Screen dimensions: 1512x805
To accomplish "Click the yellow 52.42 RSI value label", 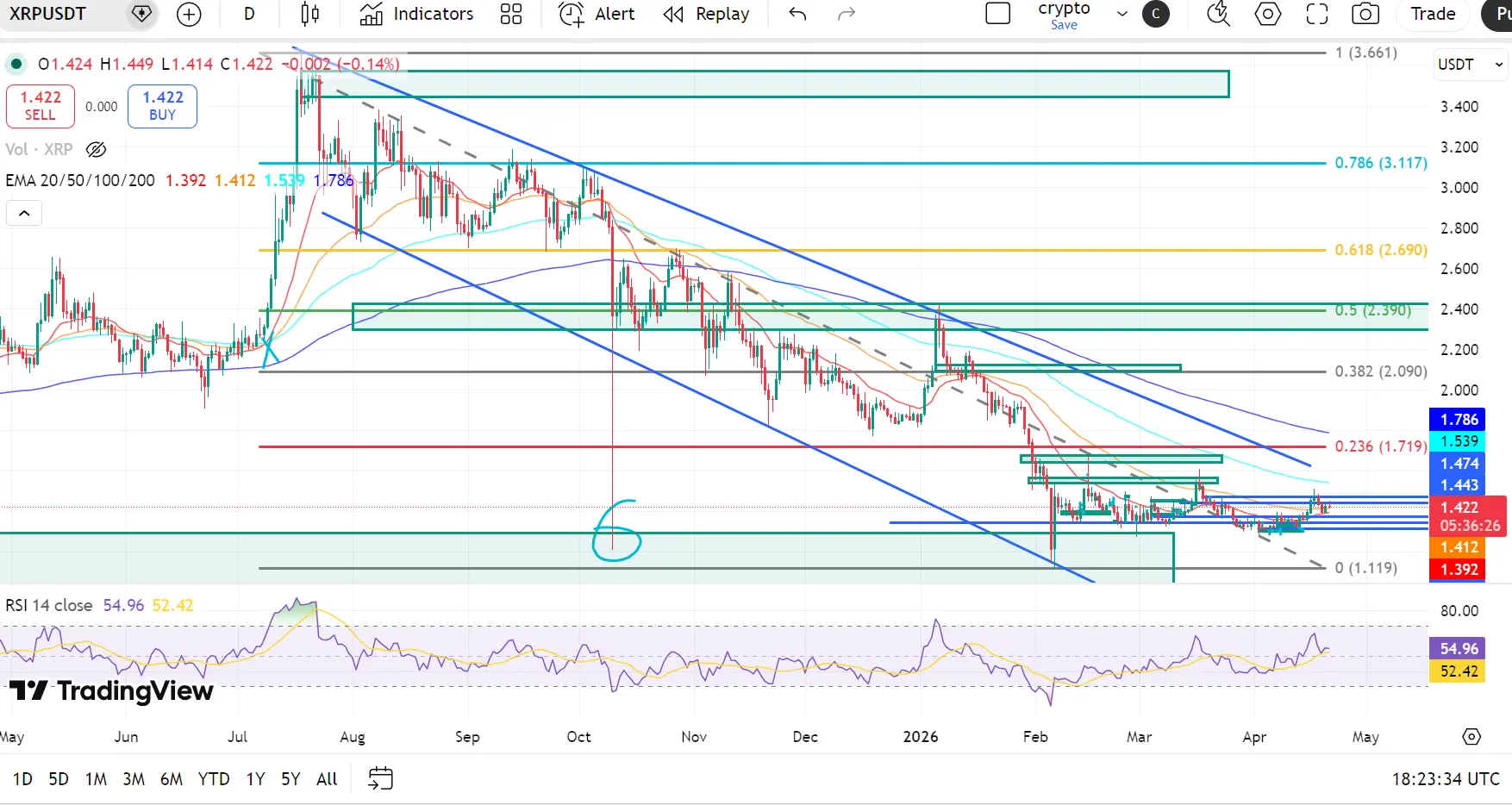I will tap(1458, 671).
